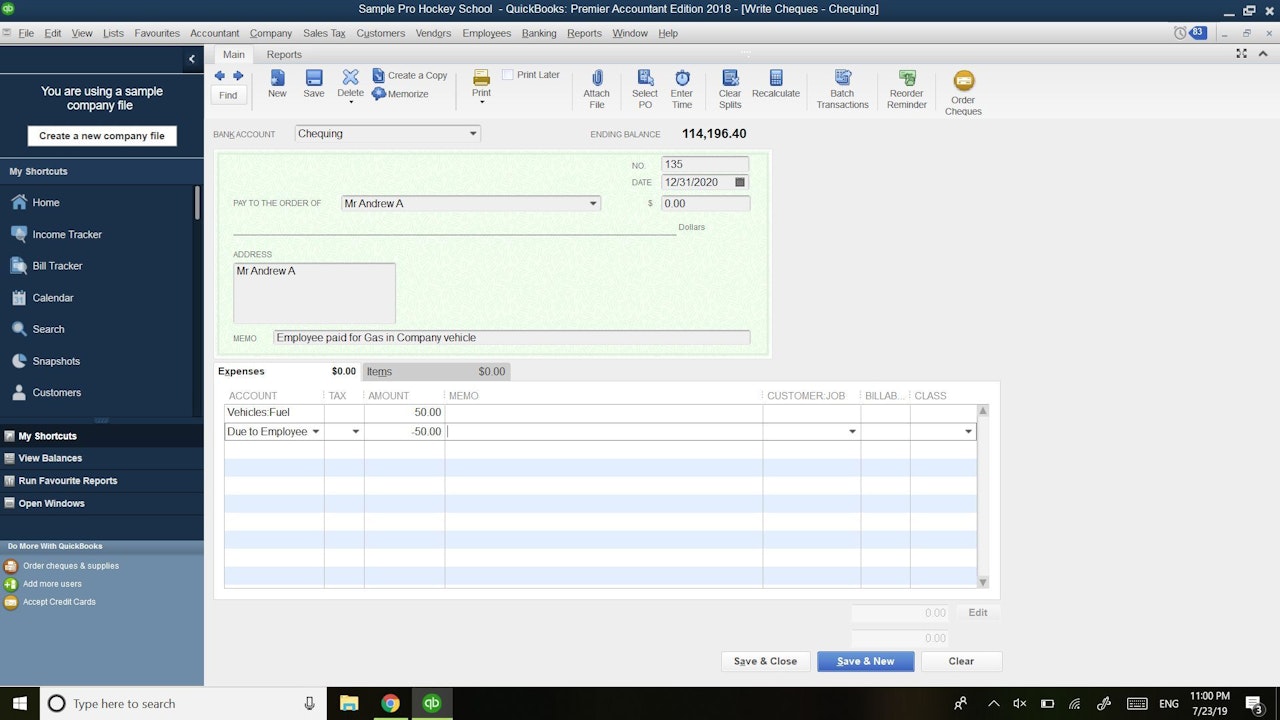Enable the Print Later checkbox
The image size is (1280, 720).
click(x=508, y=75)
